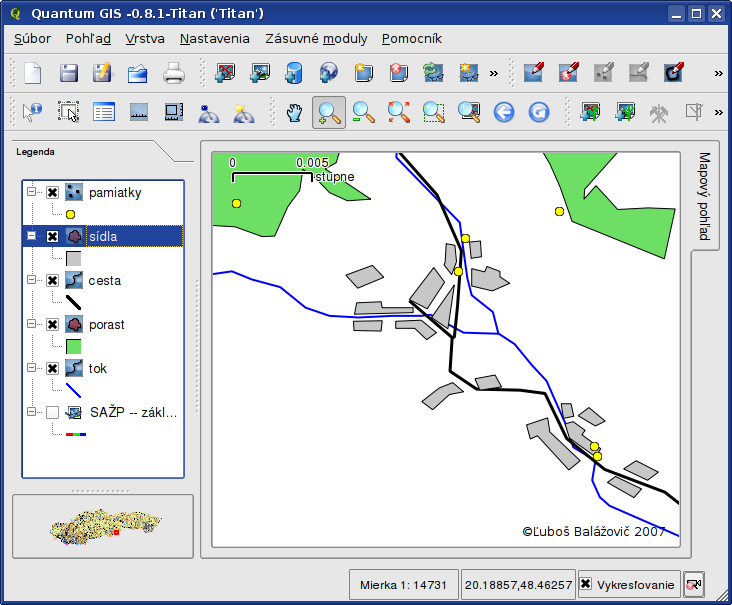This screenshot has width=732, height=605.
Task: Click the green porast color swatch
Action: (x=73, y=346)
